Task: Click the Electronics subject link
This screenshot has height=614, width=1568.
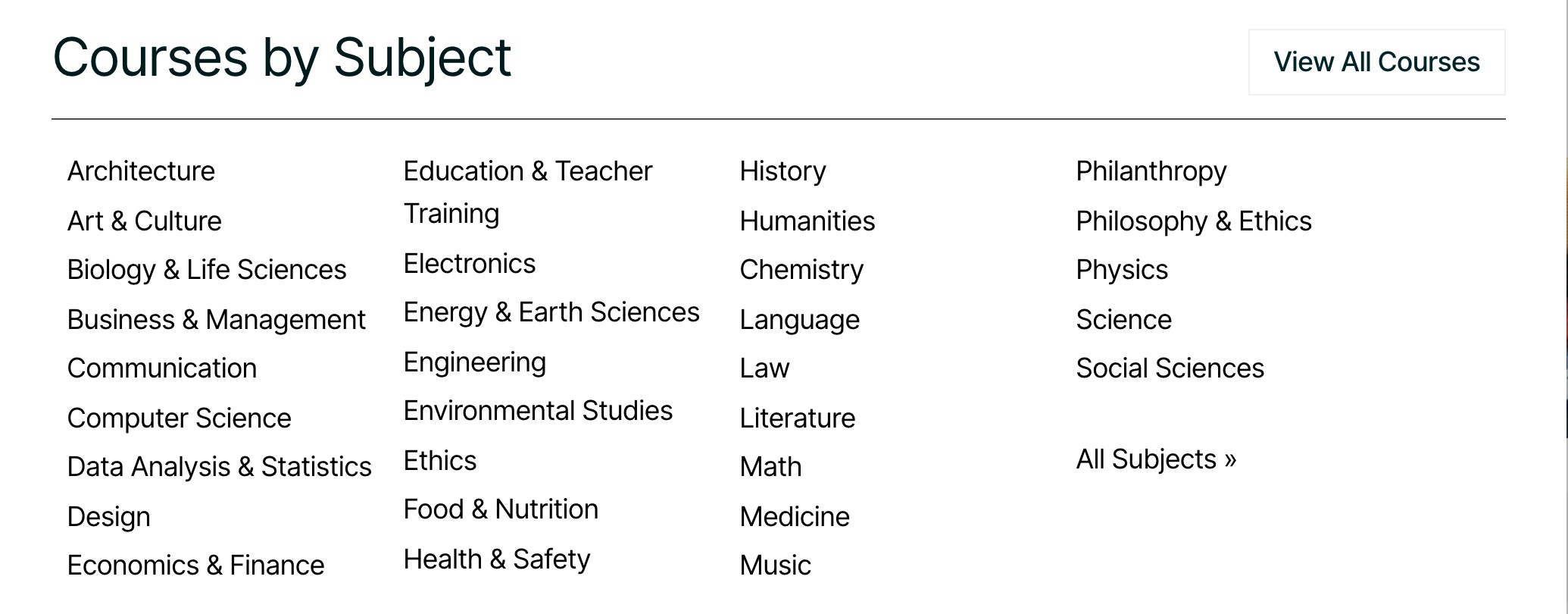Action: point(469,264)
